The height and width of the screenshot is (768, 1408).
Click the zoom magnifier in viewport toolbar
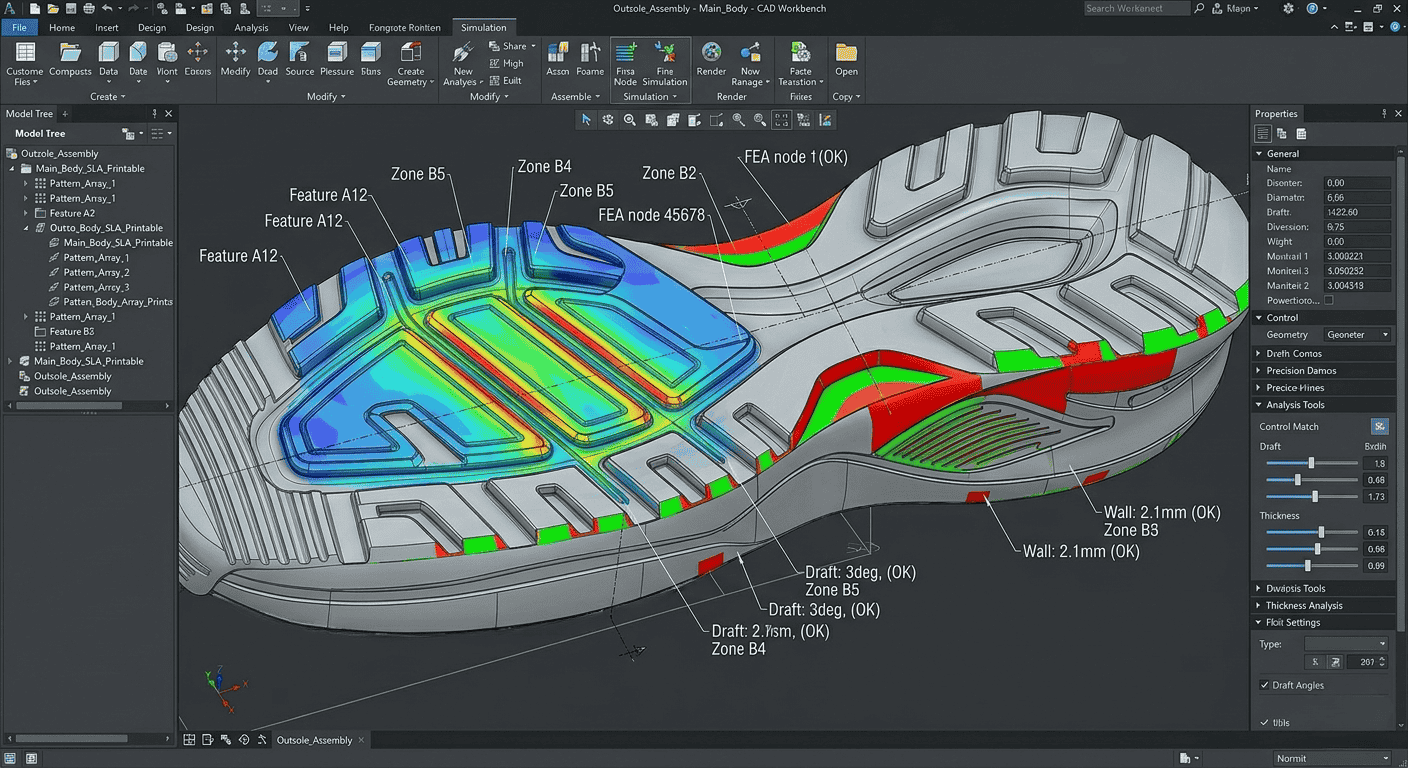click(x=630, y=120)
